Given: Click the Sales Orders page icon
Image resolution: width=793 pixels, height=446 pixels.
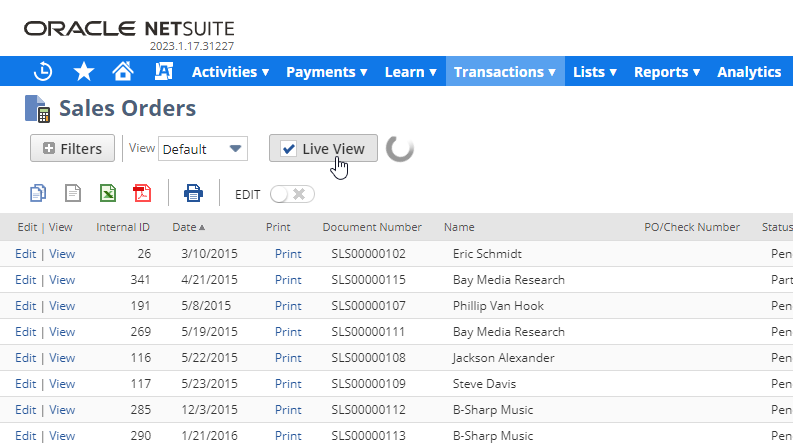Looking at the screenshot, I should tap(37, 108).
